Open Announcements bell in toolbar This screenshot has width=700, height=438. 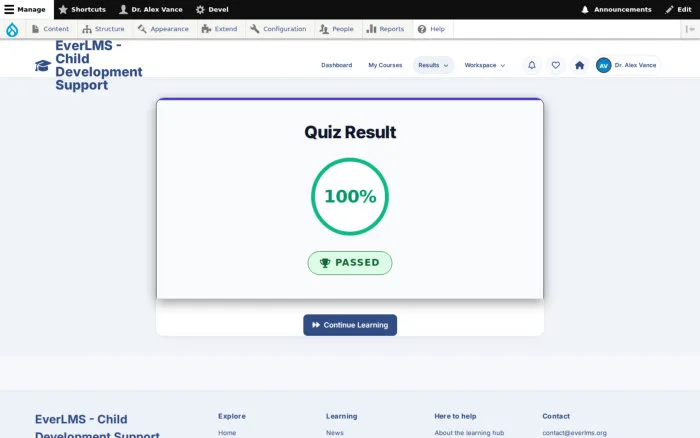click(616, 9)
